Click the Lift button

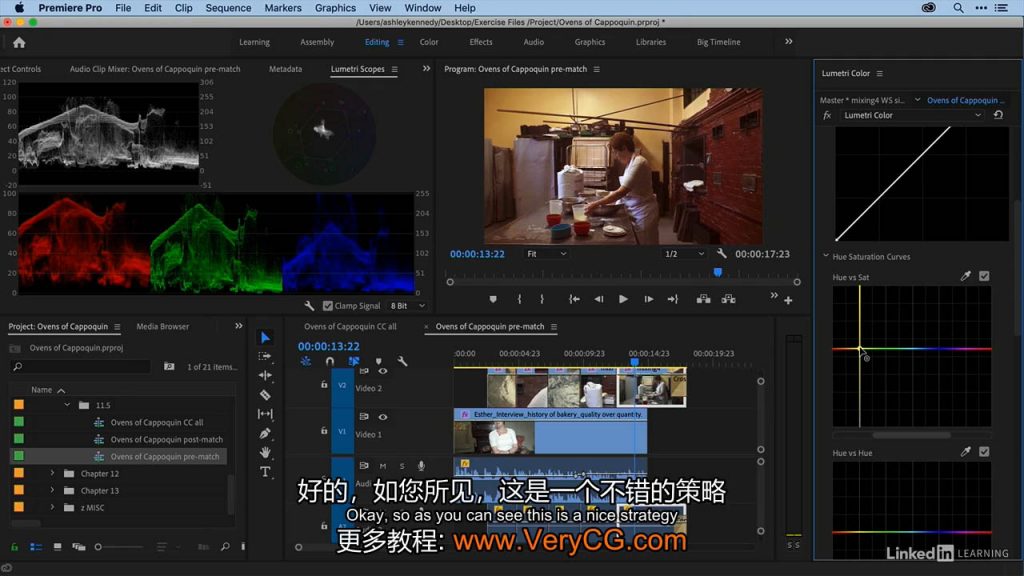click(703, 299)
